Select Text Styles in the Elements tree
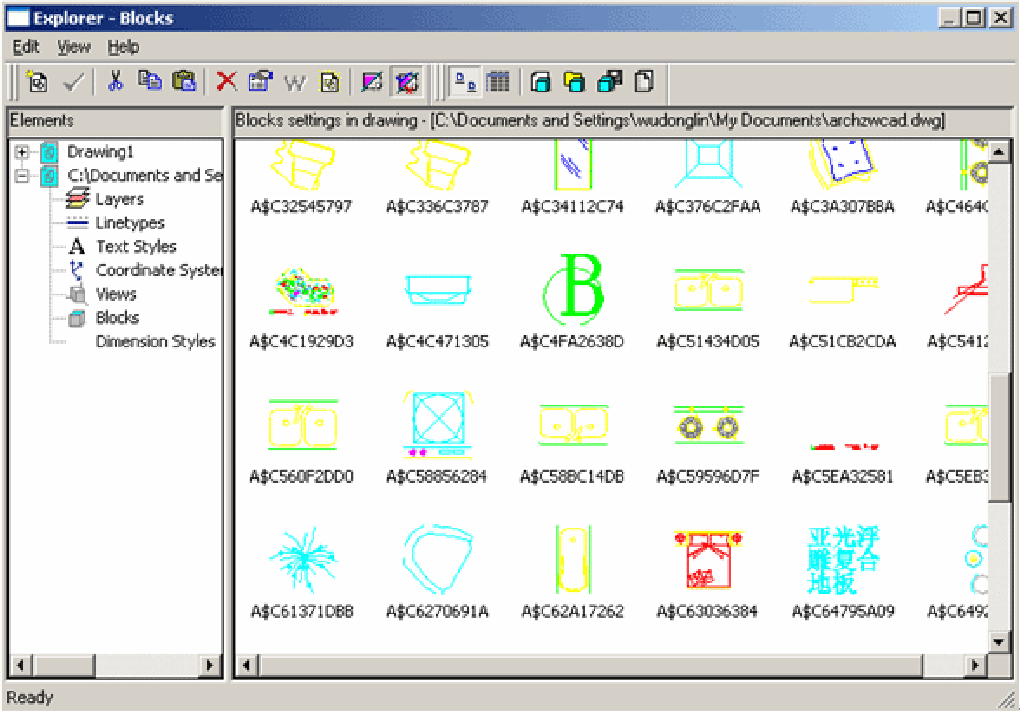Screen dimensions: 1020x711 137,247
